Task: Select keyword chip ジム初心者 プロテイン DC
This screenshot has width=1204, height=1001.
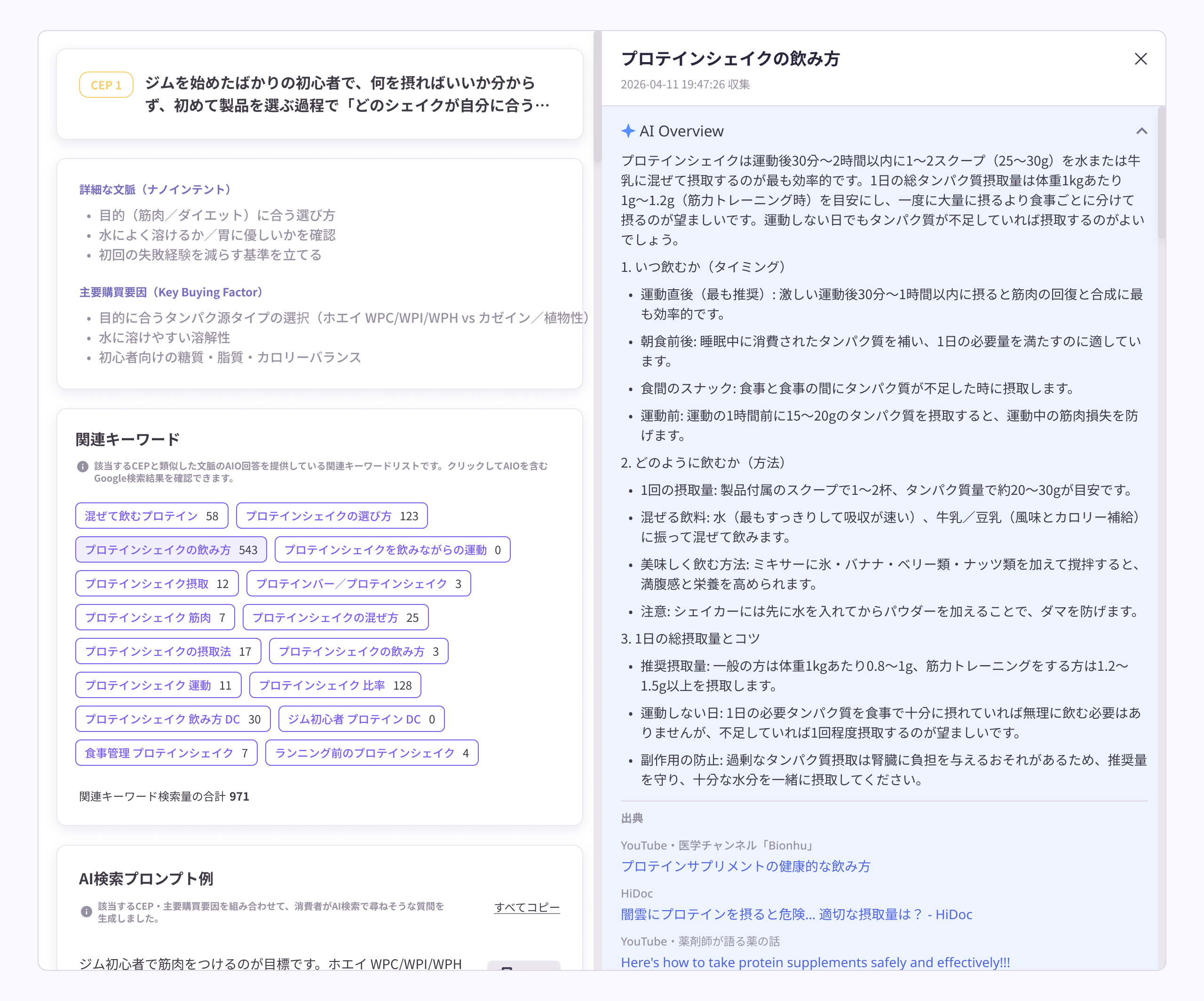Action: tap(361, 719)
